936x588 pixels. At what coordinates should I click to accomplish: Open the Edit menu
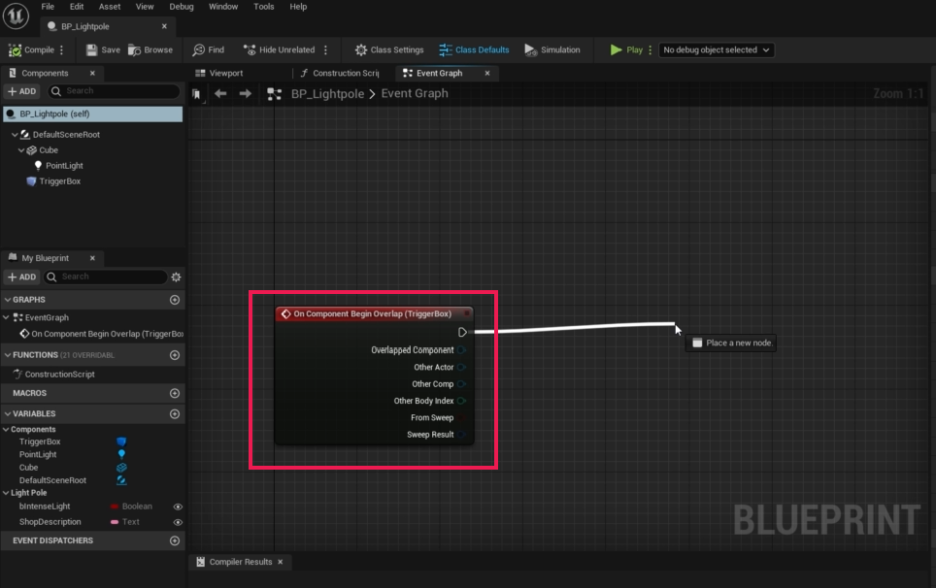[76, 7]
